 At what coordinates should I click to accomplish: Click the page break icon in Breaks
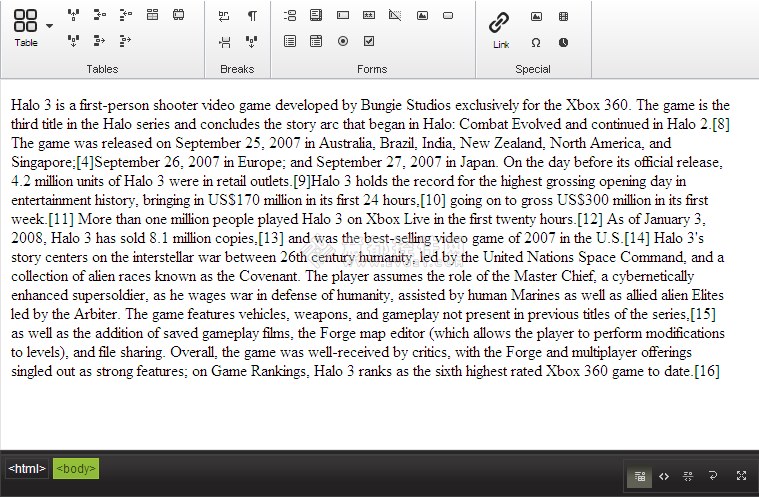point(224,42)
